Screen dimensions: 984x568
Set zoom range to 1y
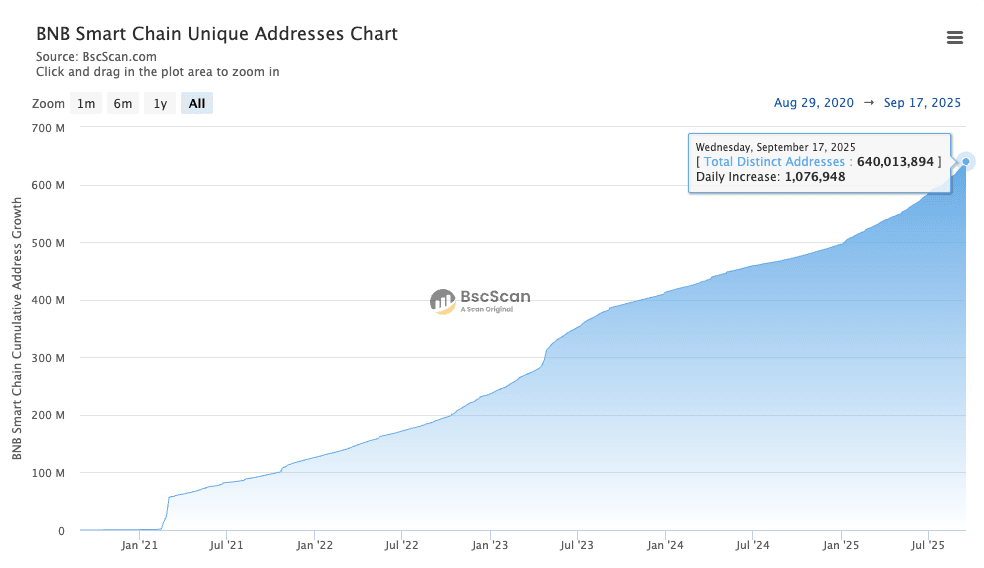click(160, 104)
